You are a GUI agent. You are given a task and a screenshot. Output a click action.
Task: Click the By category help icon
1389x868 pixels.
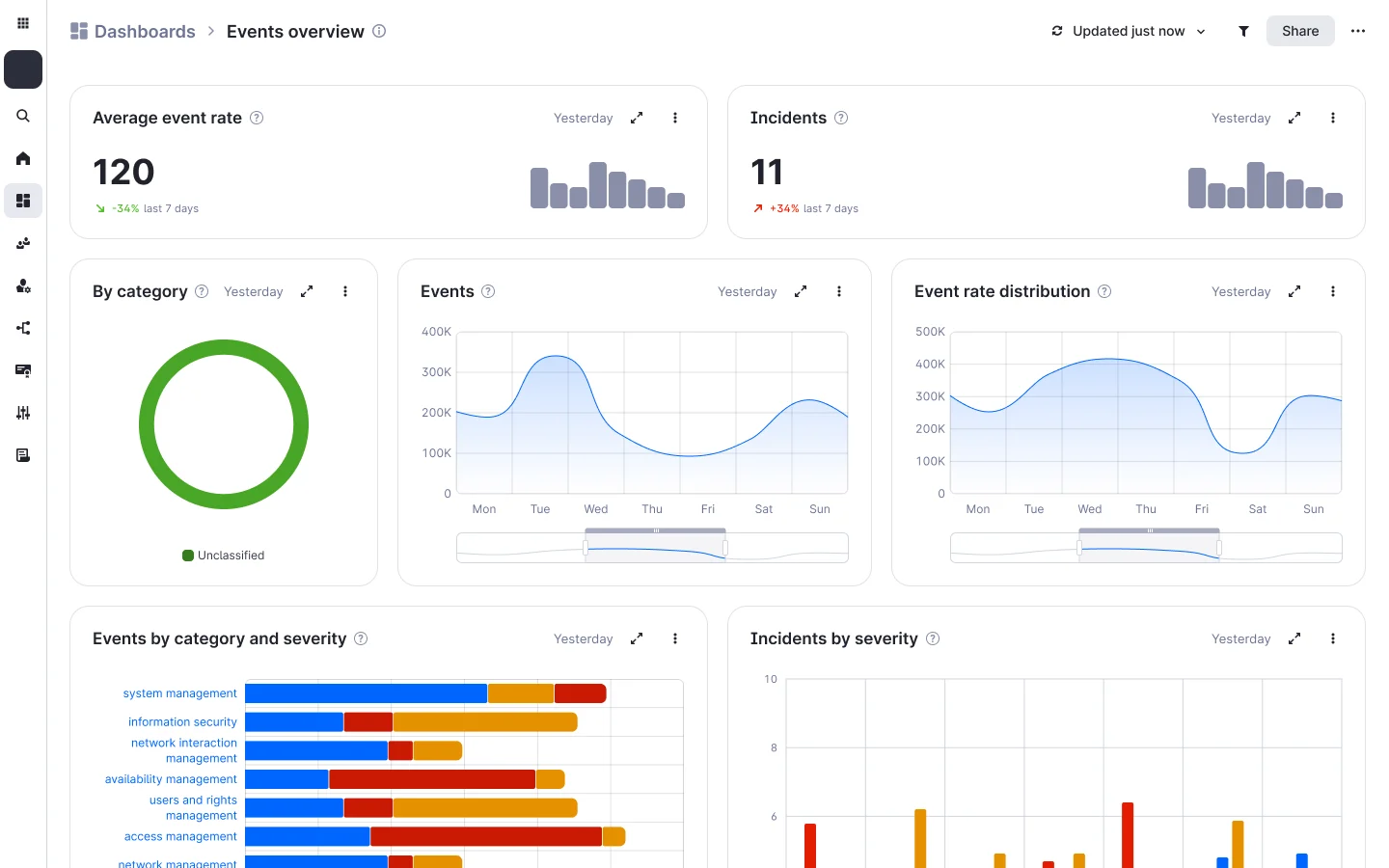point(202,291)
